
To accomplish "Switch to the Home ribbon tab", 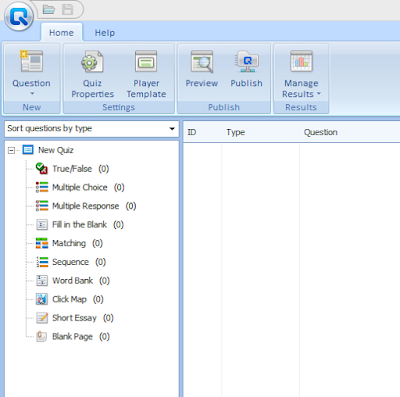I will tap(61, 33).
